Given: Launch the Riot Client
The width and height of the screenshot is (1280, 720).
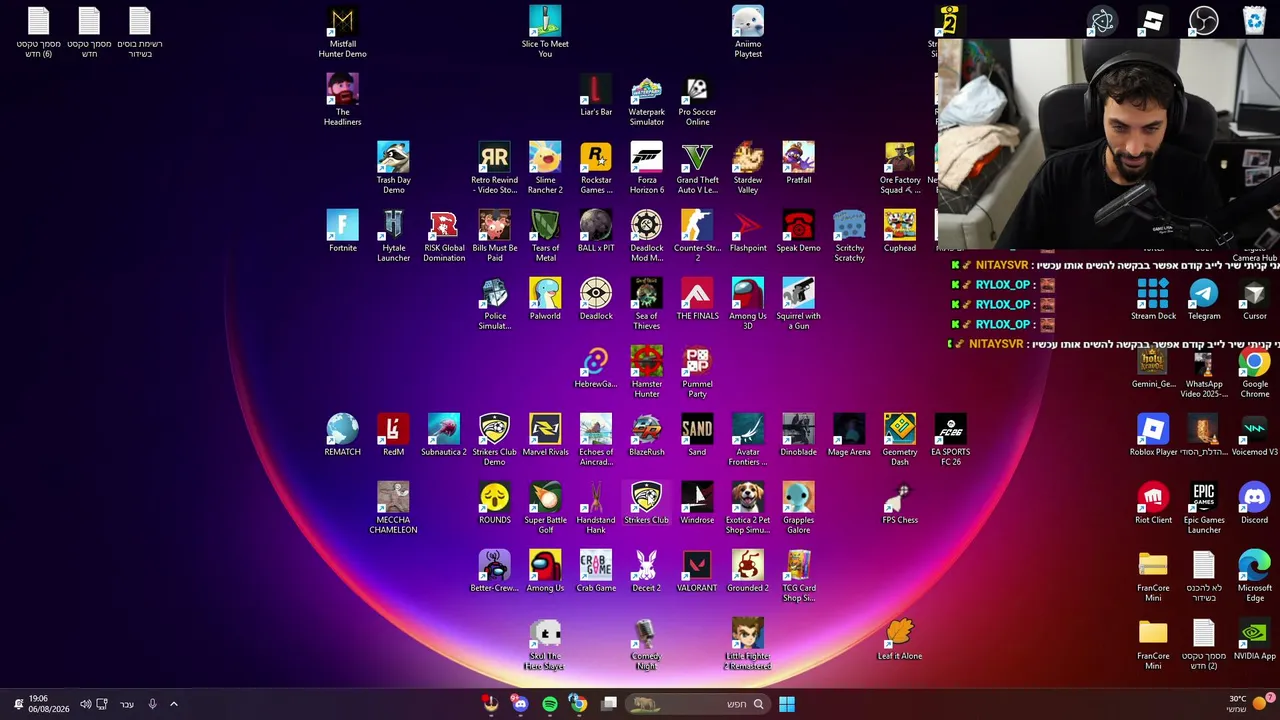Looking at the screenshot, I should pos(1153,504).
